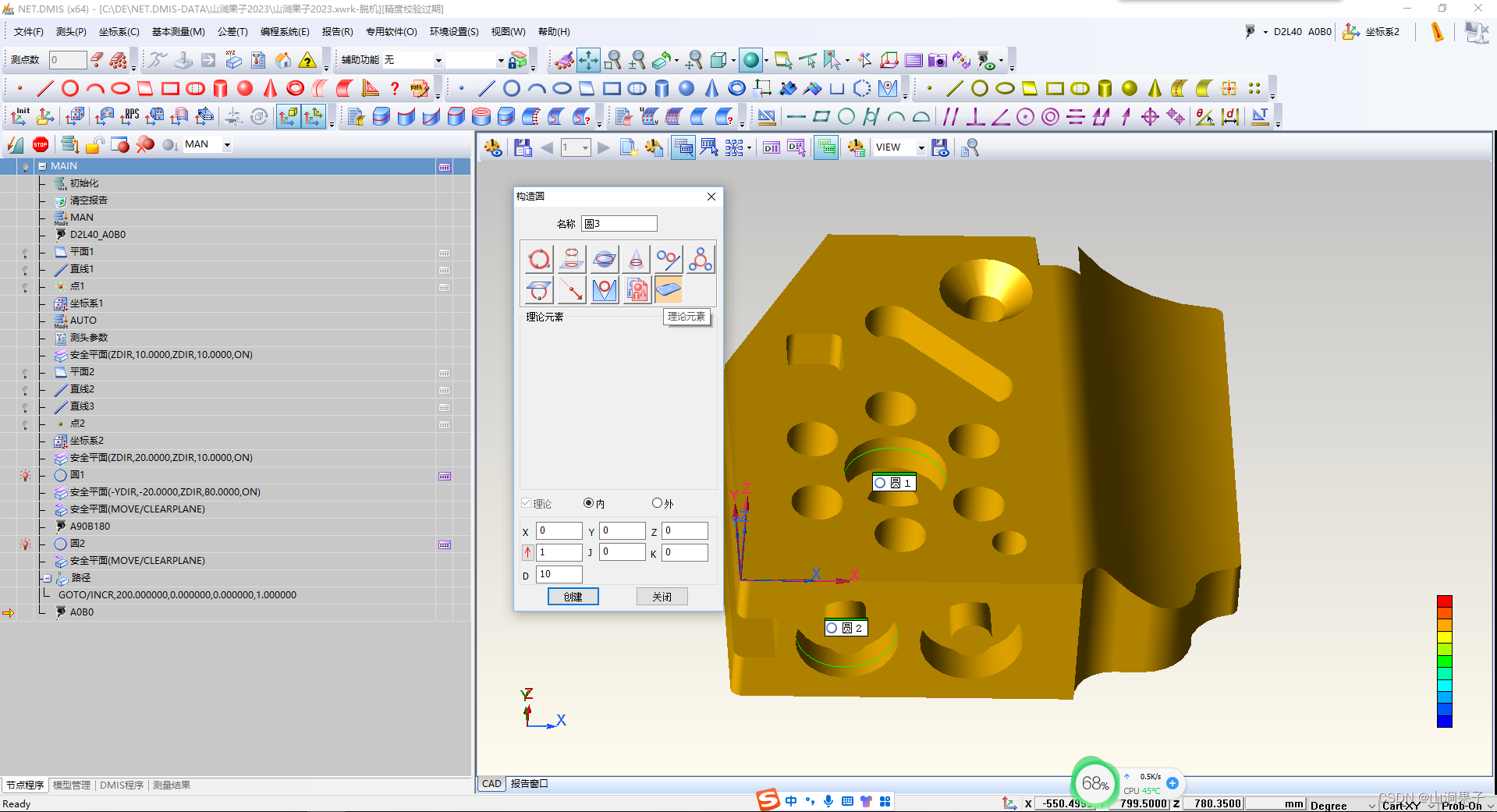Click the 名称 name input field
Image resolution: width=1497 pixels, height=812 pixels.
coord(619,224)
